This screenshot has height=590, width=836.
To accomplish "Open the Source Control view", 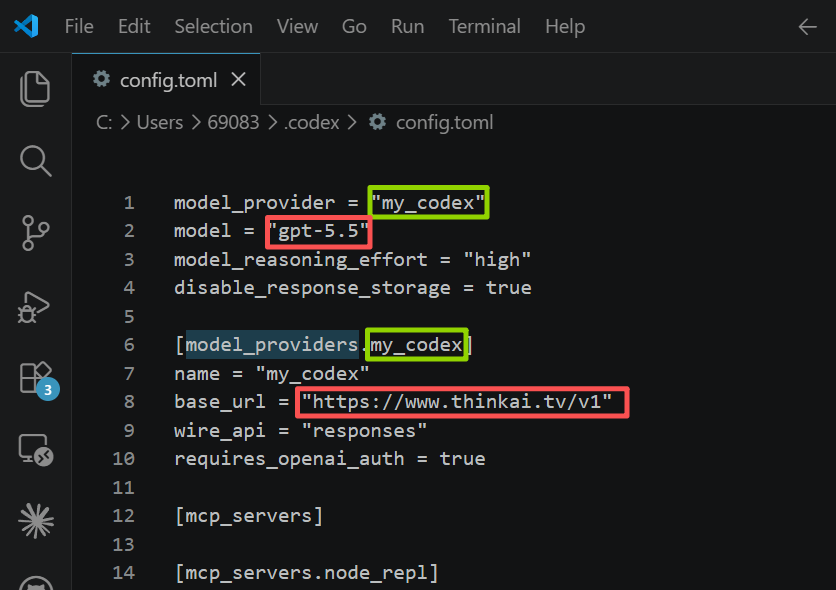I will tap(35, 233).
